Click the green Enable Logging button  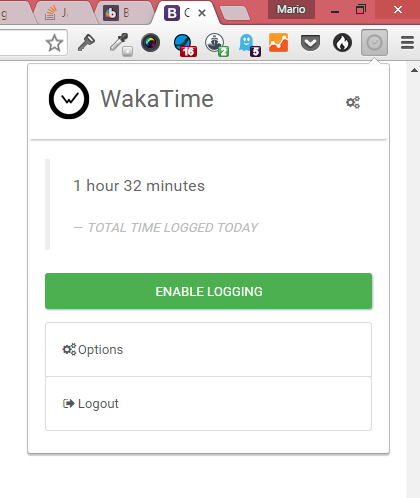[x=209, y=291]
